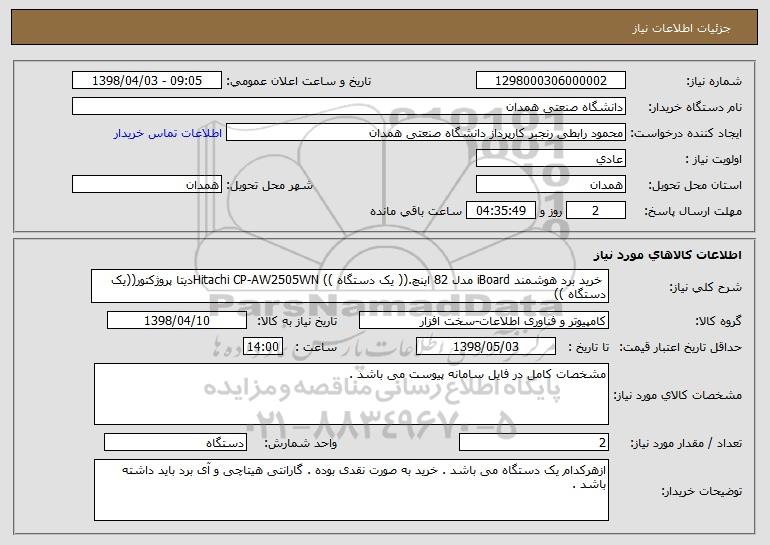Select the remaining days field showing 2
This screenshot has width=770, height=545.
pyautogui.click(x=596, y=211)
